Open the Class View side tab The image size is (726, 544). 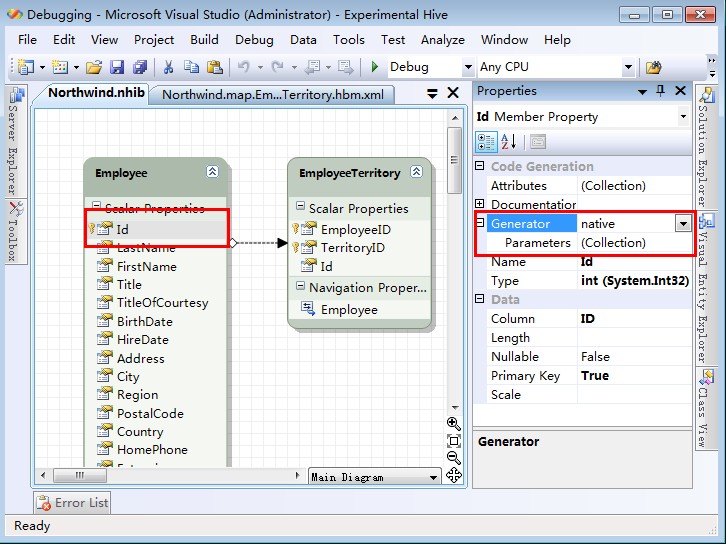[706, 408]
